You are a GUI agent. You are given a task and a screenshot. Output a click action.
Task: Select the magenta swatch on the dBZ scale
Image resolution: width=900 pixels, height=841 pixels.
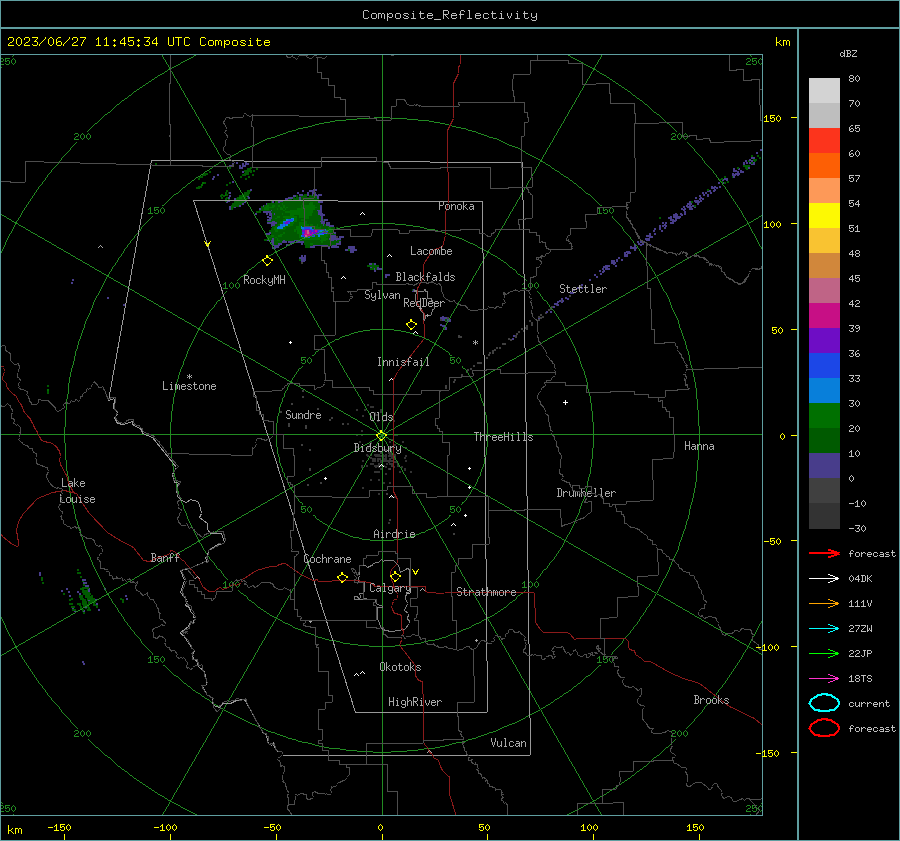[x=824, y=316]
